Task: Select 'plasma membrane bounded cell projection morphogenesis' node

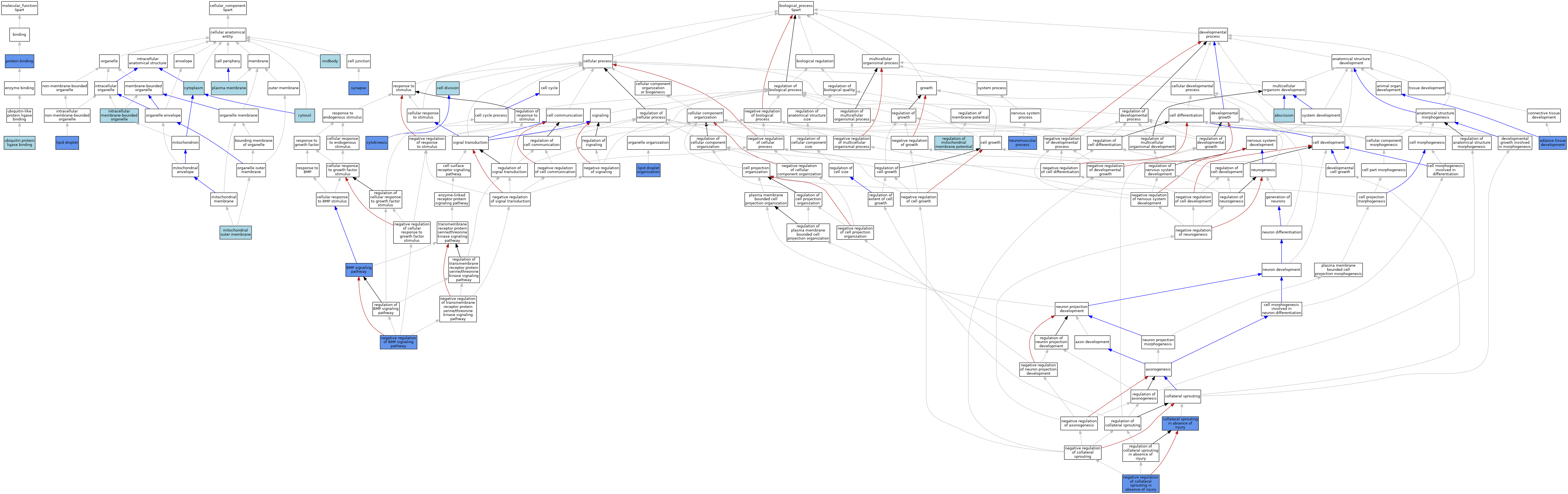Action: tap(1339, 270)
